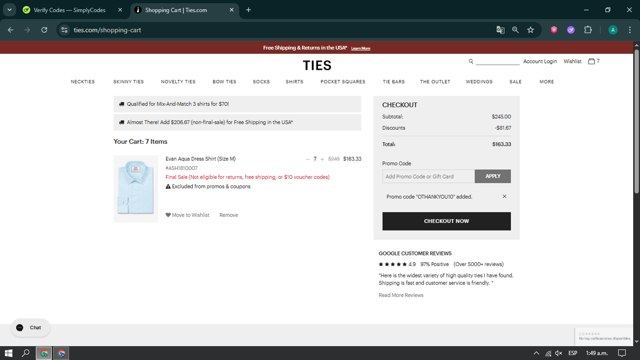Open the Wishlist link

pyautogui.click(x=572, y=61)
